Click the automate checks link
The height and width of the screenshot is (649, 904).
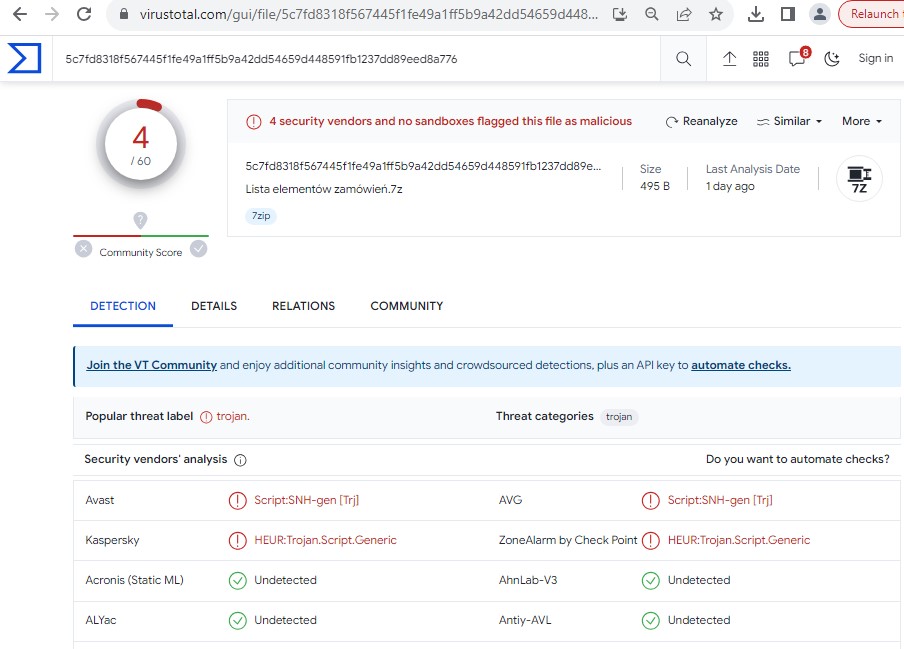(x=740, y=365)
